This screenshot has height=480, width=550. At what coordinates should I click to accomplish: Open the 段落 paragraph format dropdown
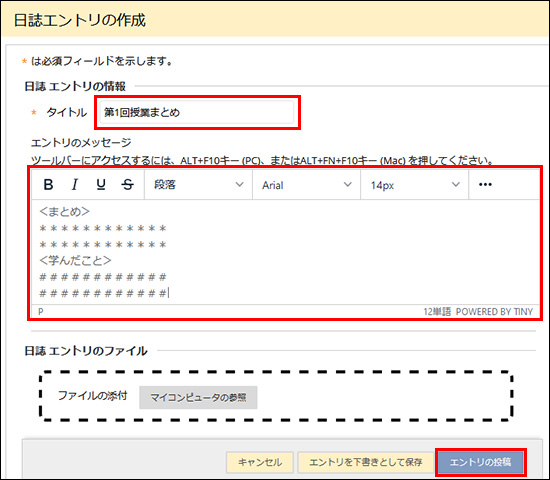pyautogui.click(x=199, y=185)
